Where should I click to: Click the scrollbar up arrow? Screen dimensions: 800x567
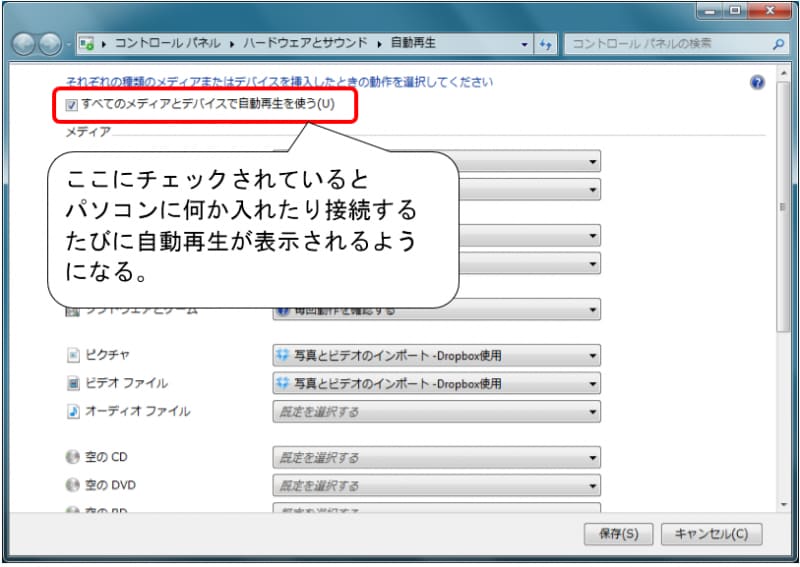tap(783, 73)
